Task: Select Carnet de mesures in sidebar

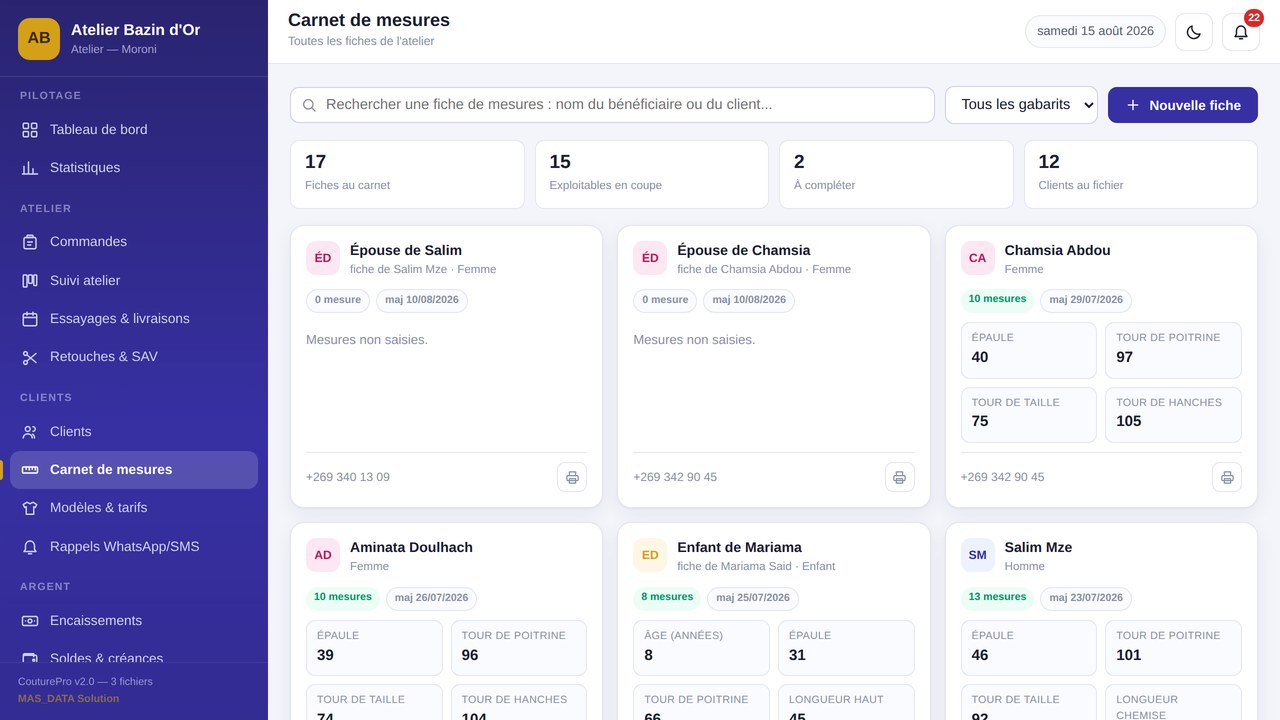Action: point(134,470)
